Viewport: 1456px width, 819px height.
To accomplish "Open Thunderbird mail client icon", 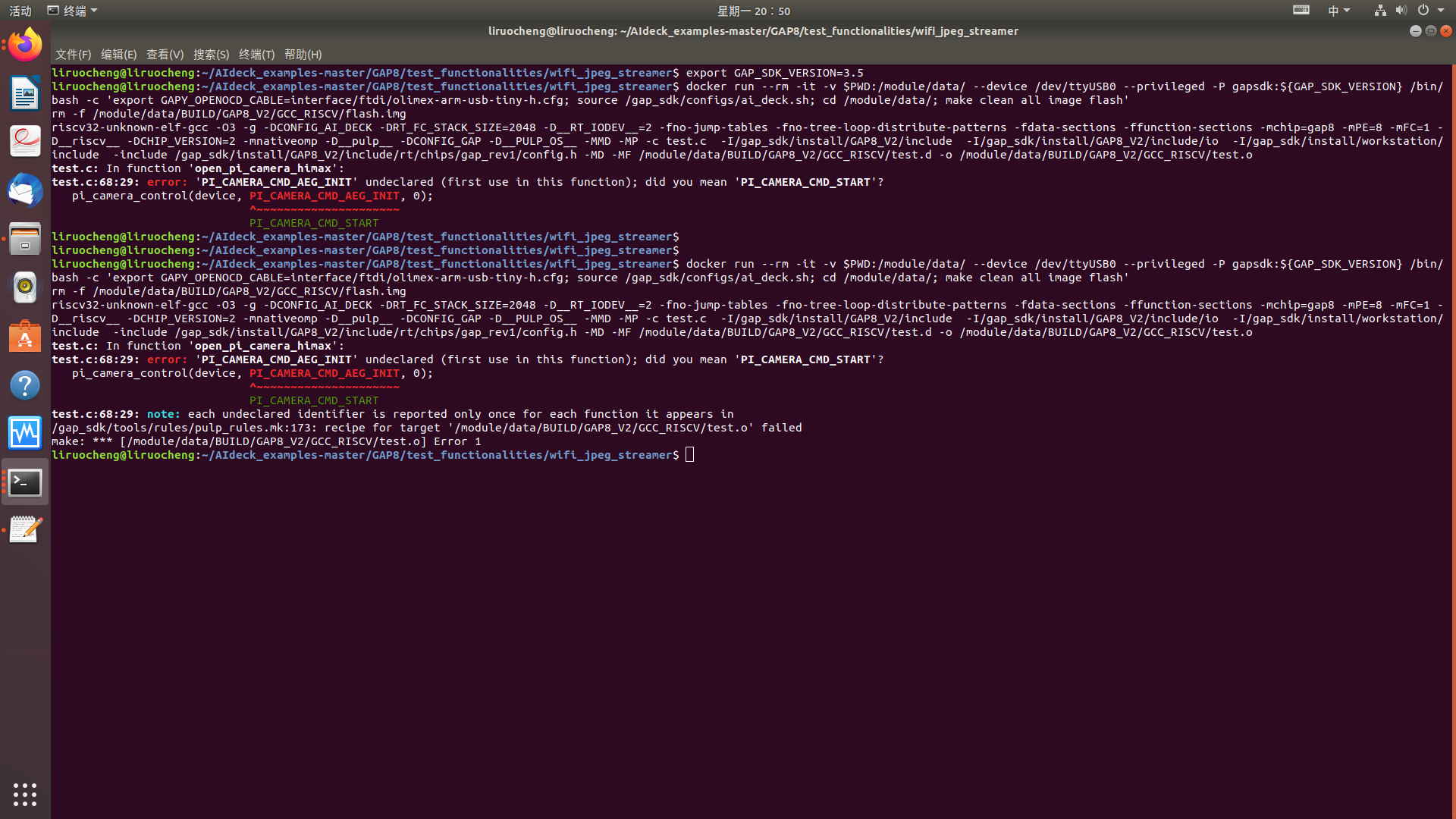I will [x=25, y=190].
